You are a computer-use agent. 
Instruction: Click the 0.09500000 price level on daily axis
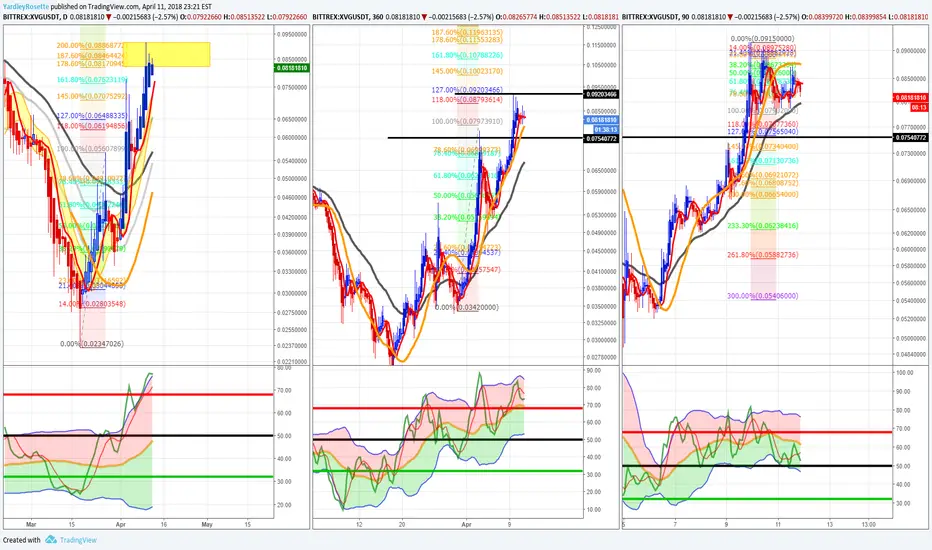pos(291,34)
